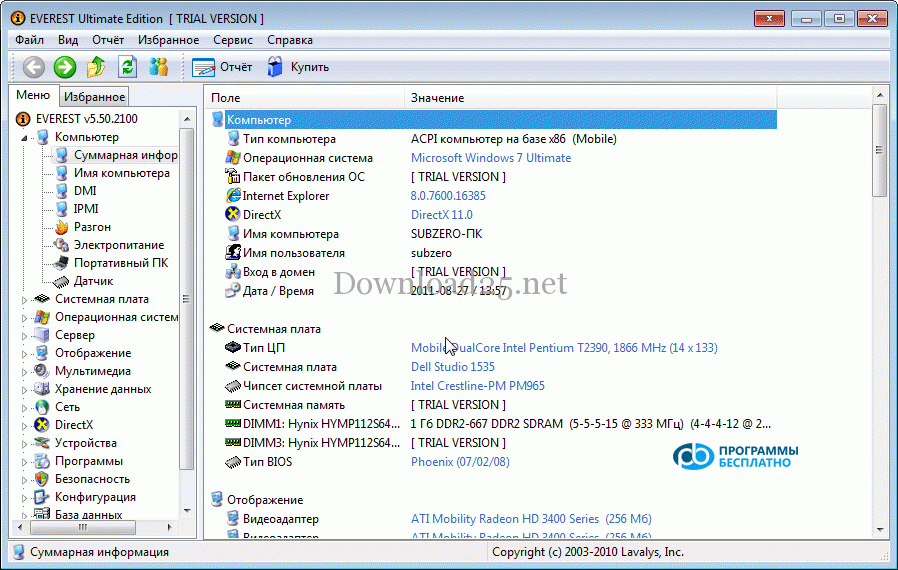Open the Phoenix (07/02/08) BIOS link
The height and width of the screenshot is (570, 898).
pyautogui.click(x=460, y=462)
